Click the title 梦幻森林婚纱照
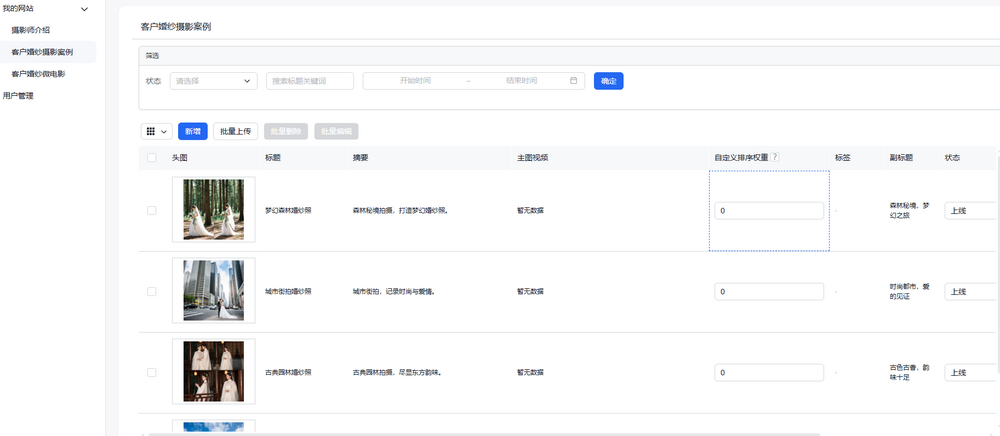The width and height of the screenshot is (1000, 436). 288,210
